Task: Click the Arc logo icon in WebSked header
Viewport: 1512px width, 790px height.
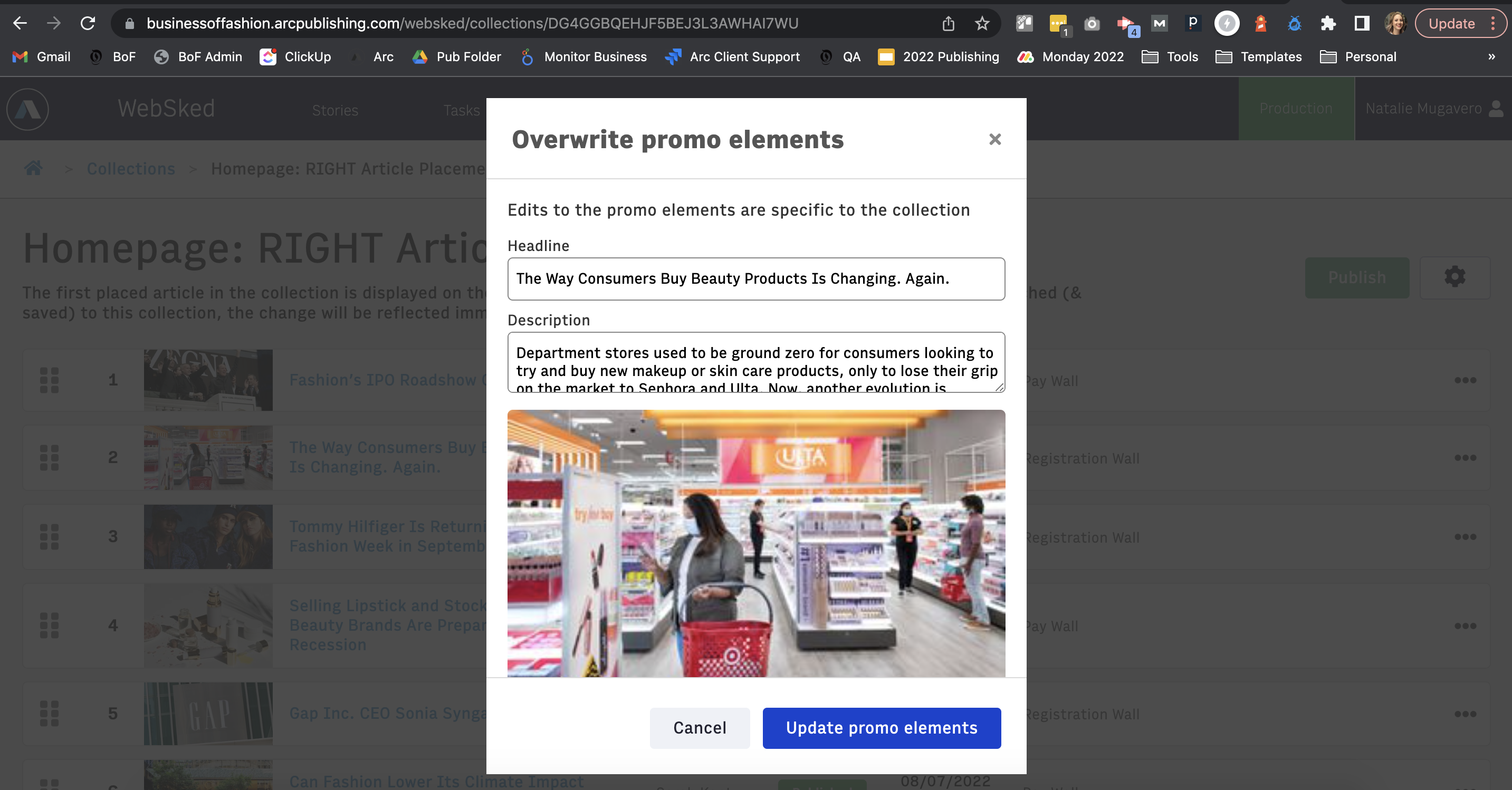Action: pyautogui.click(x=27, y=109)
